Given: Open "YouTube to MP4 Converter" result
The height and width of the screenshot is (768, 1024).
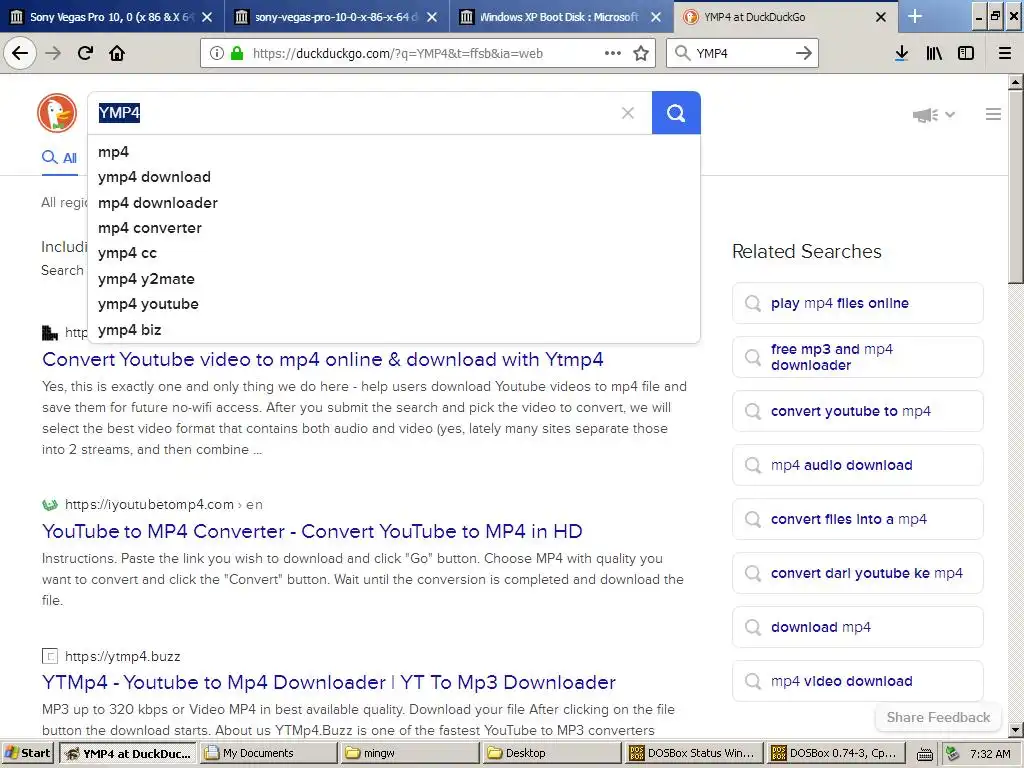Looking at the screenshot, I should (312, 531).
